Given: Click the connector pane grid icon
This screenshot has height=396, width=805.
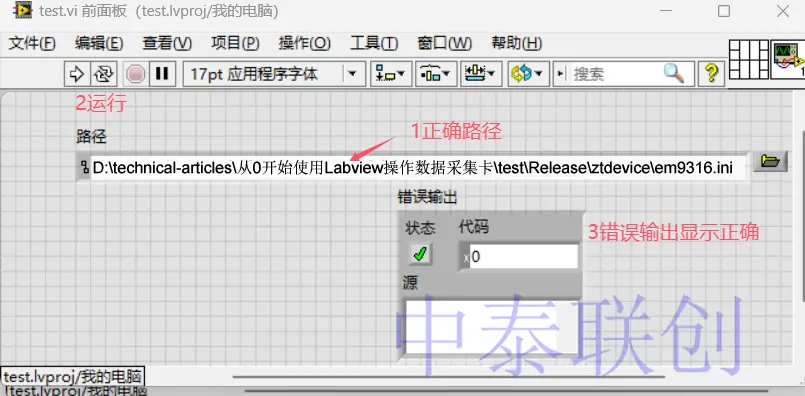Looking at the screenshot, I should (749, 60).
